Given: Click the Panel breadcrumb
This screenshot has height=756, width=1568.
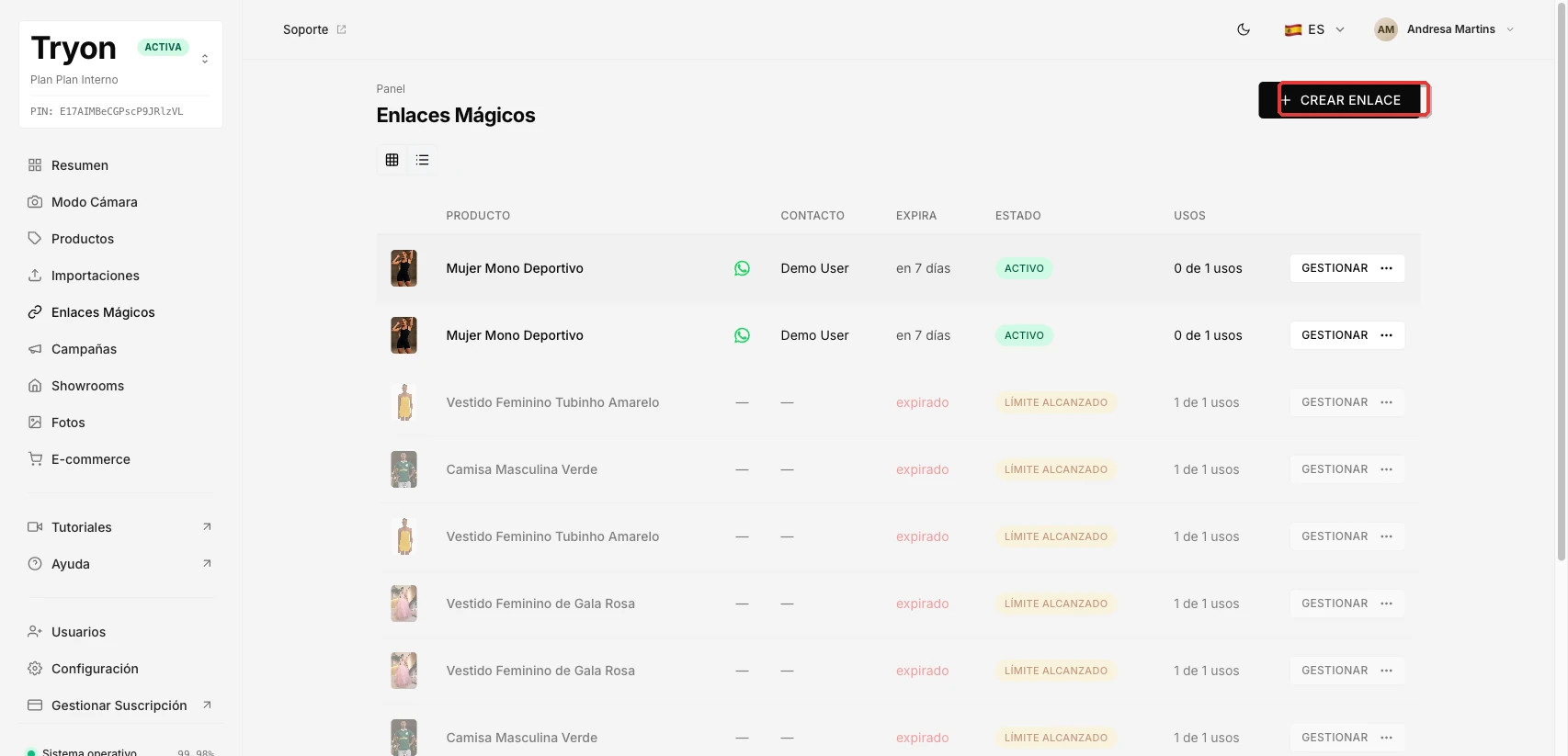Looking at the screenshot, I should pyautogui.click(x=391, y=89).
